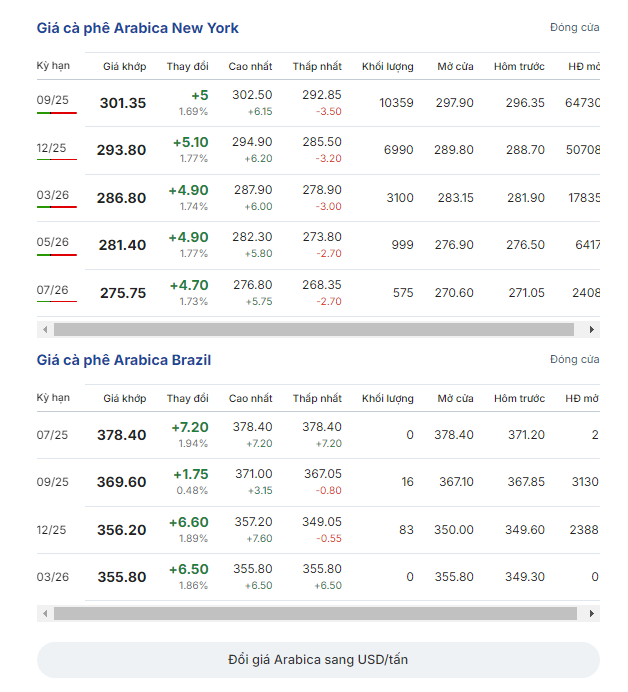
Task: Click open price 350.00
Action: pyautogui.click(x=454, y=530)
